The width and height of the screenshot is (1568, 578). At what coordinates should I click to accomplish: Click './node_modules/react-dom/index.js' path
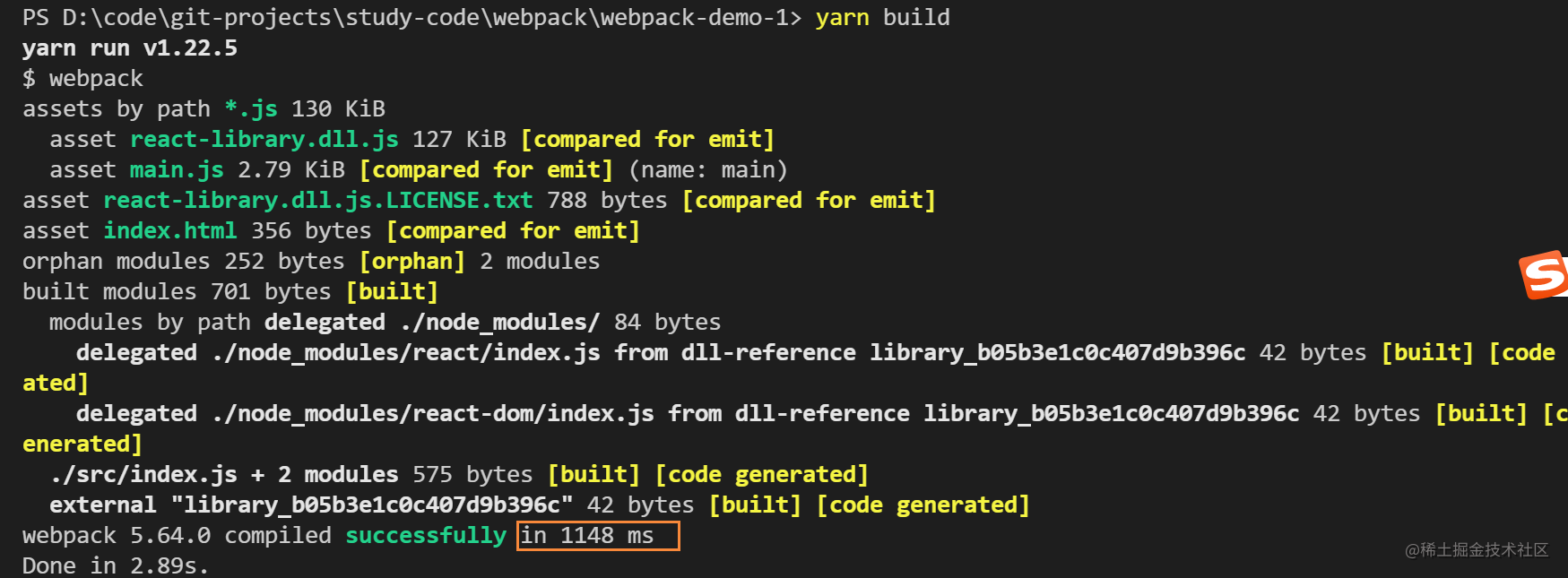(x=432, y=414)
